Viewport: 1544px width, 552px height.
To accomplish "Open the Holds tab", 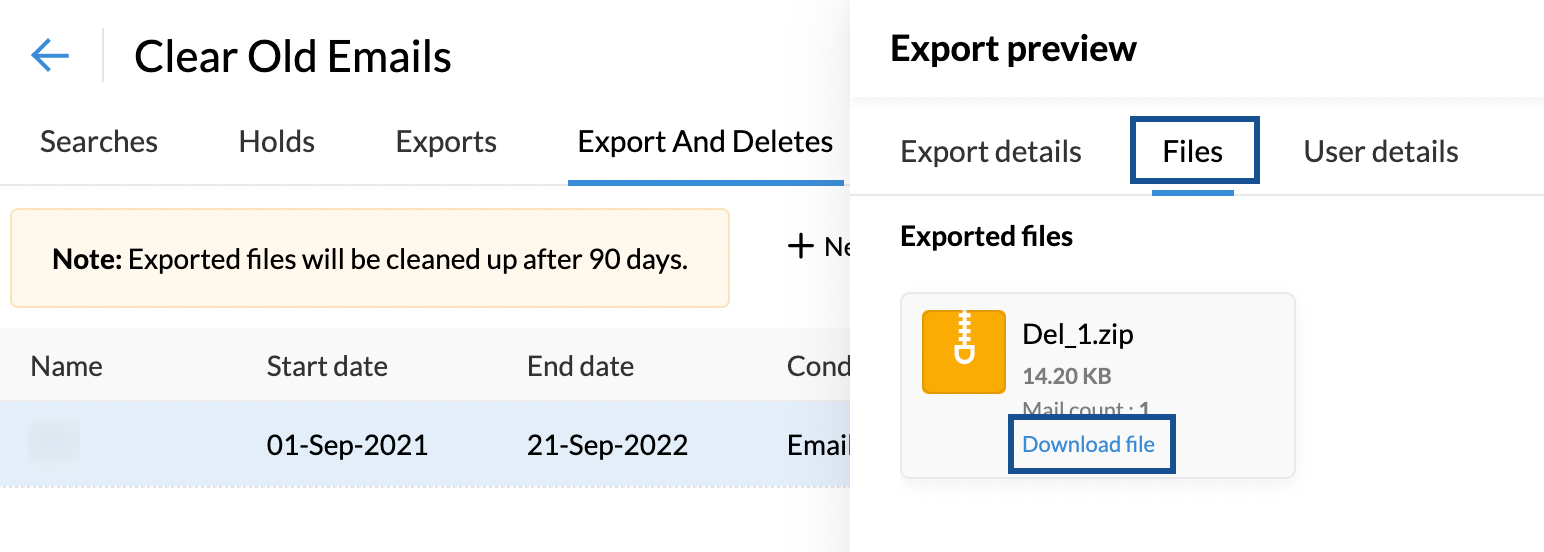I will (x=277, y=142).
